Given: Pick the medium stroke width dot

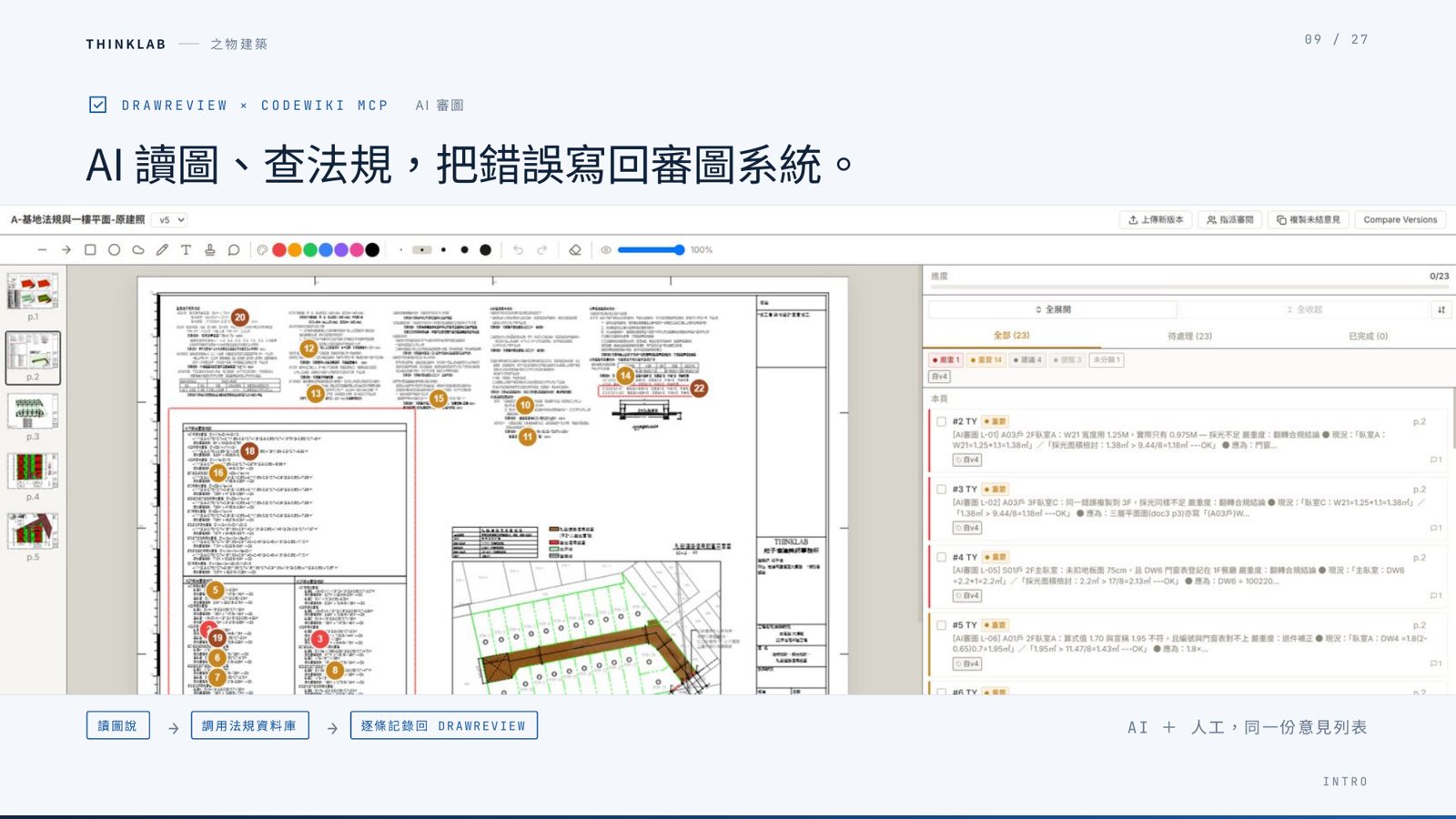Looking at the screenshot, I should coord(443,249).
